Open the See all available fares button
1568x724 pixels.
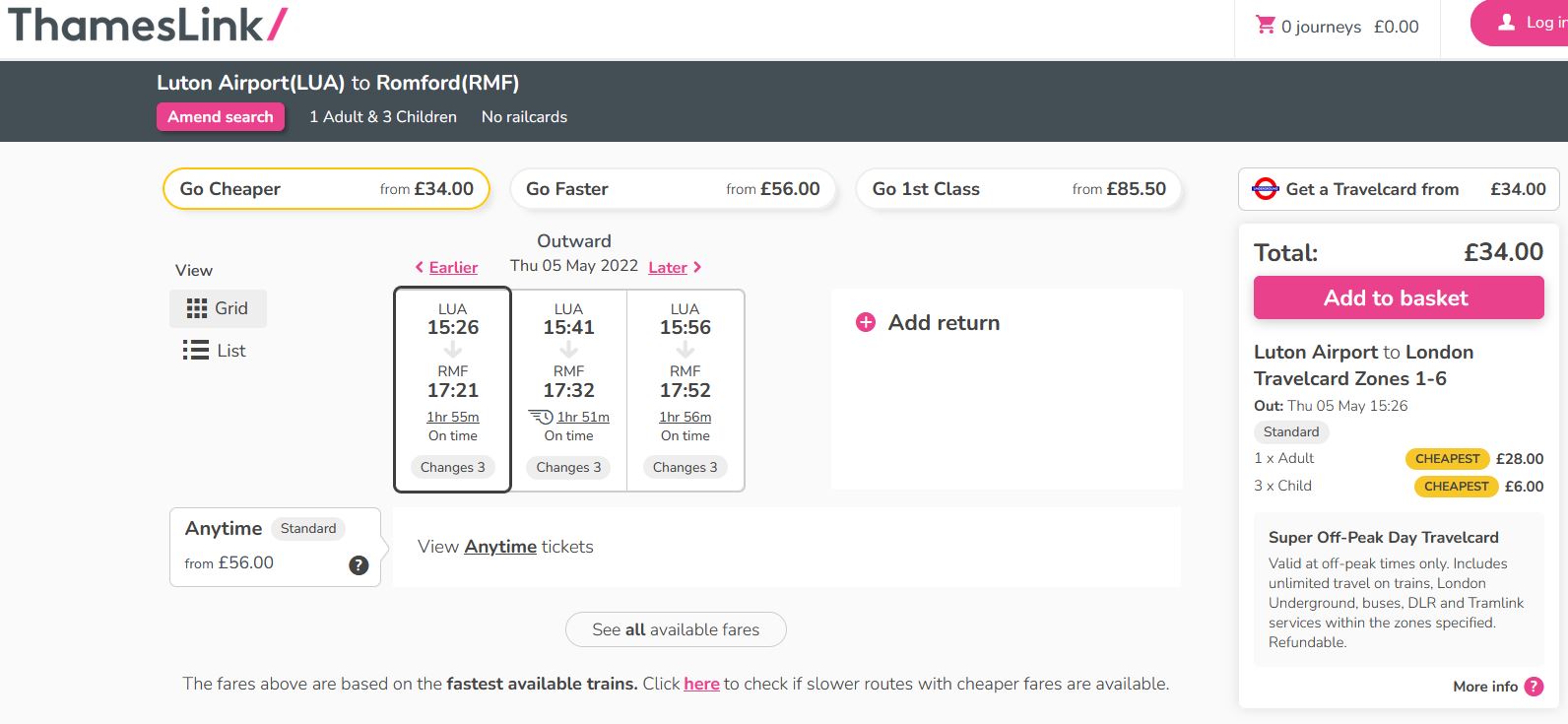point(676,629)
